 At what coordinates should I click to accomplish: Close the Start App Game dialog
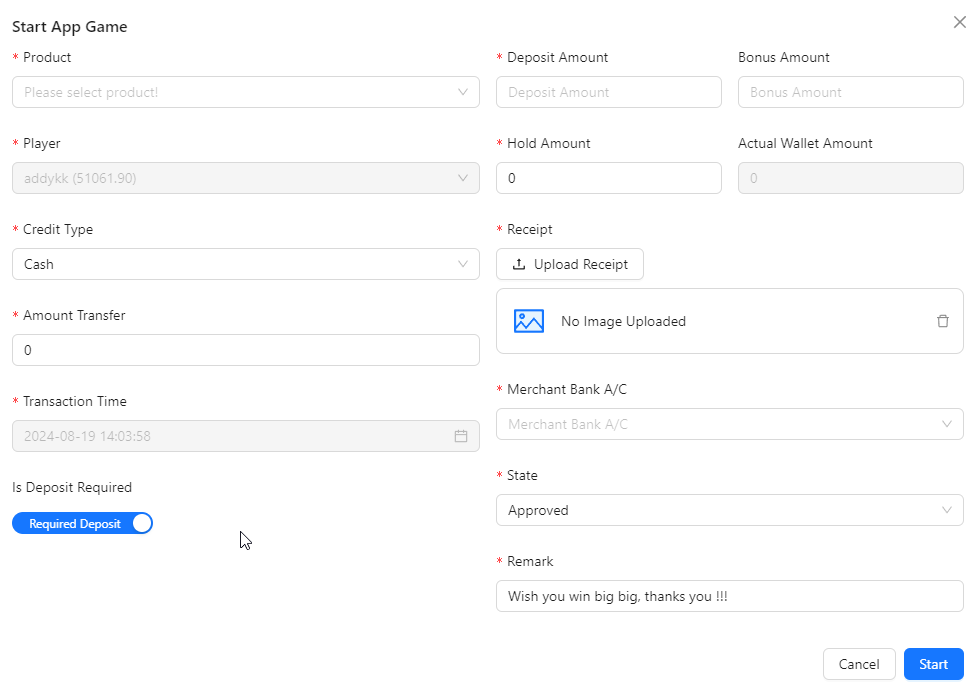pyautogui.click(x=959, y=23)
